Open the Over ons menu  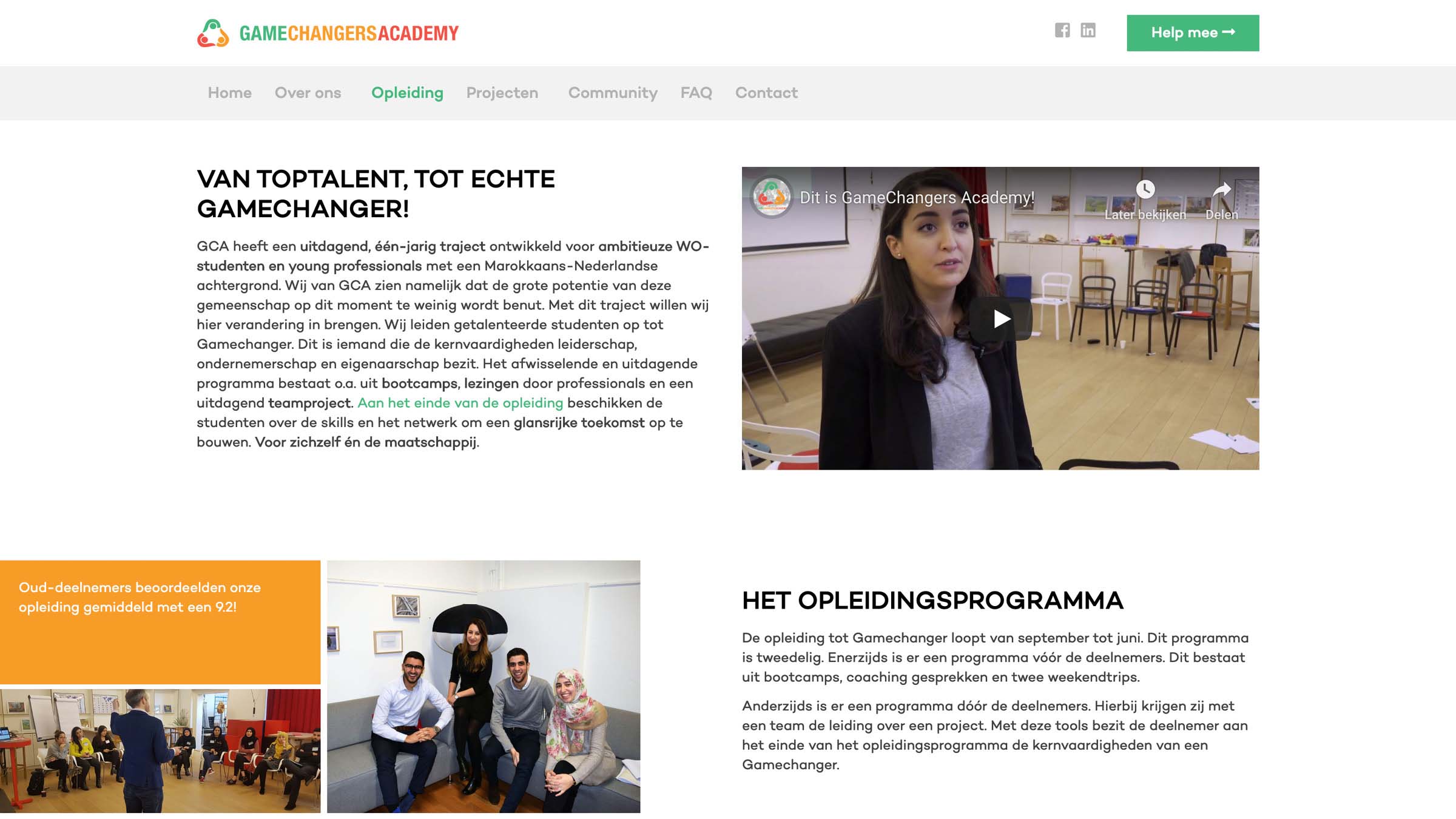pyautogui.click(x=308, y=93)
